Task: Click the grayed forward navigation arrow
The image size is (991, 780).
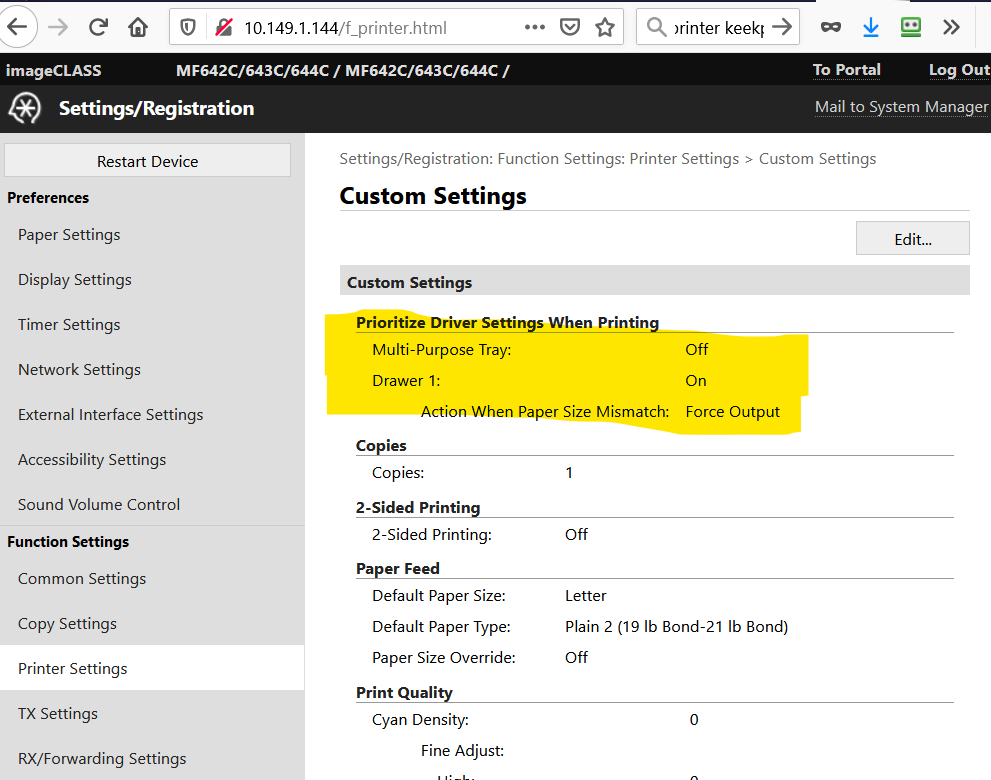Action: [59, 27]
